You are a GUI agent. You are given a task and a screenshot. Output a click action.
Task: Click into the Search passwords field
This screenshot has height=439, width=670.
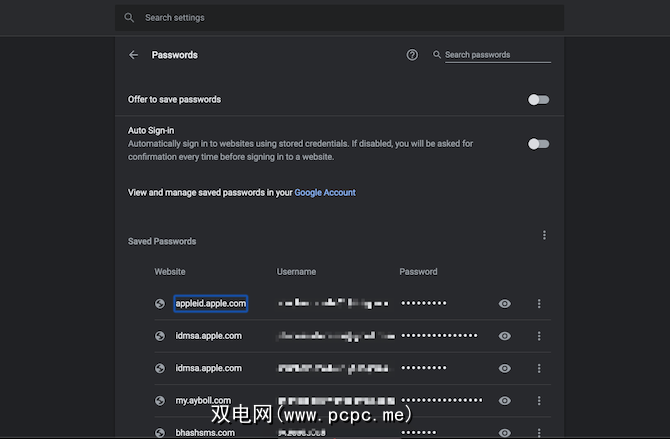(x=497, y=55)
